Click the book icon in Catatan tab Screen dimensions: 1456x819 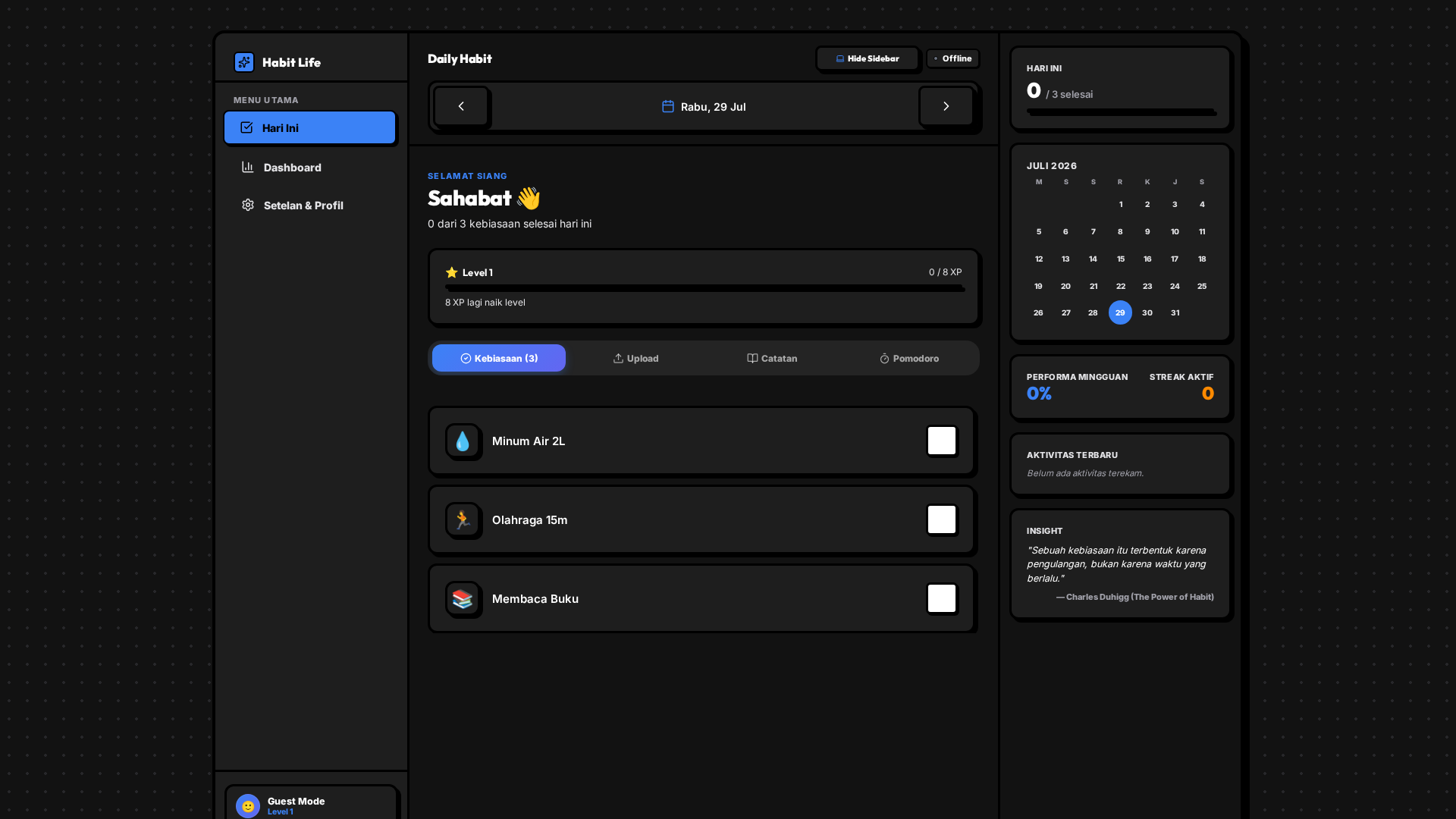pos(752,358)
